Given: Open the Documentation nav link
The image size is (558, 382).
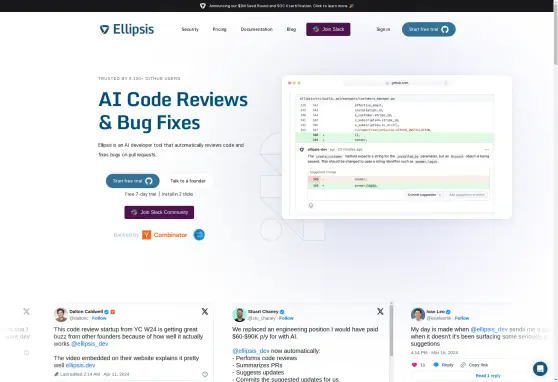Looking at the screenshot, I should 257,29.
